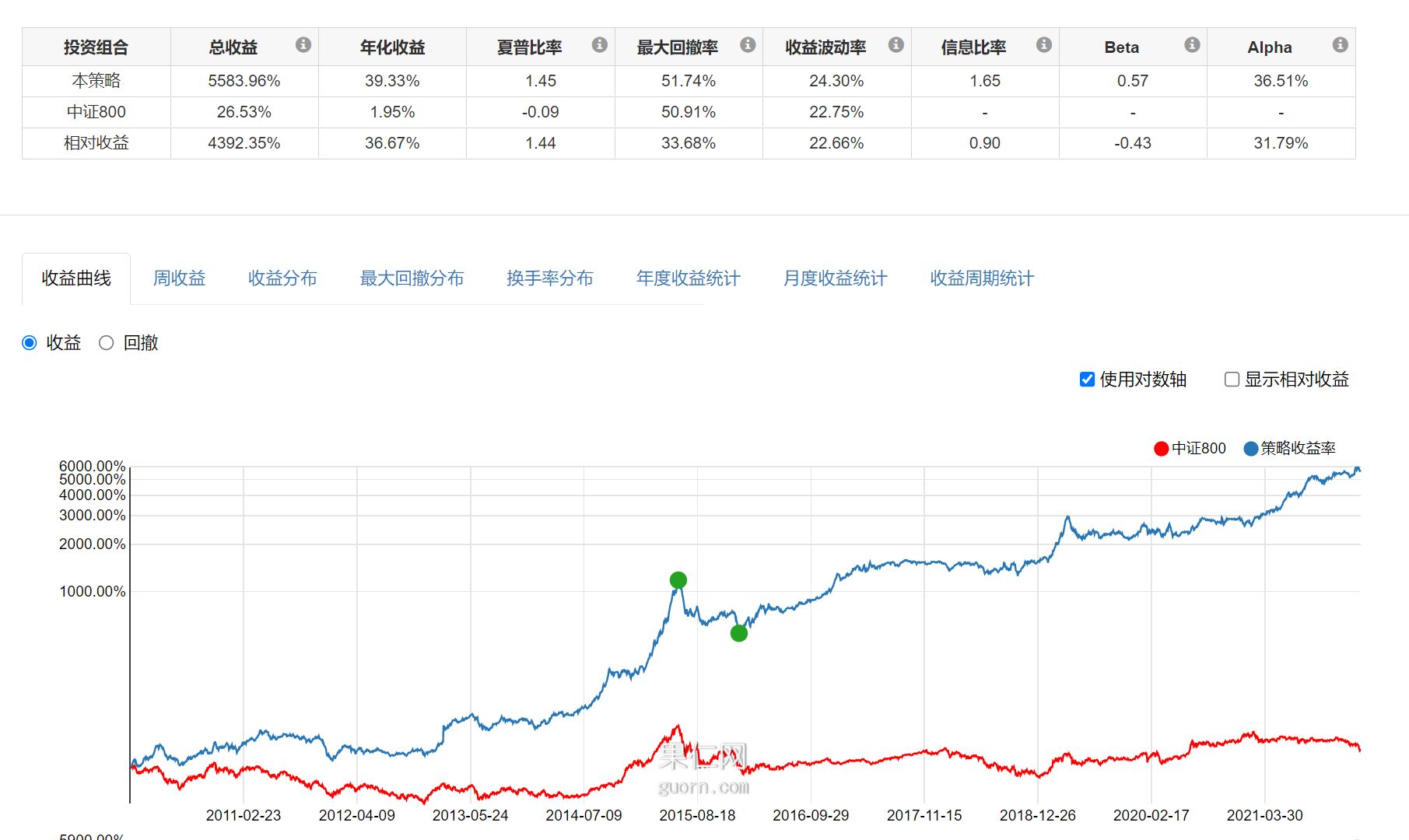
Task: Click info icon beside 信息比率 header
Action: 1044,45
